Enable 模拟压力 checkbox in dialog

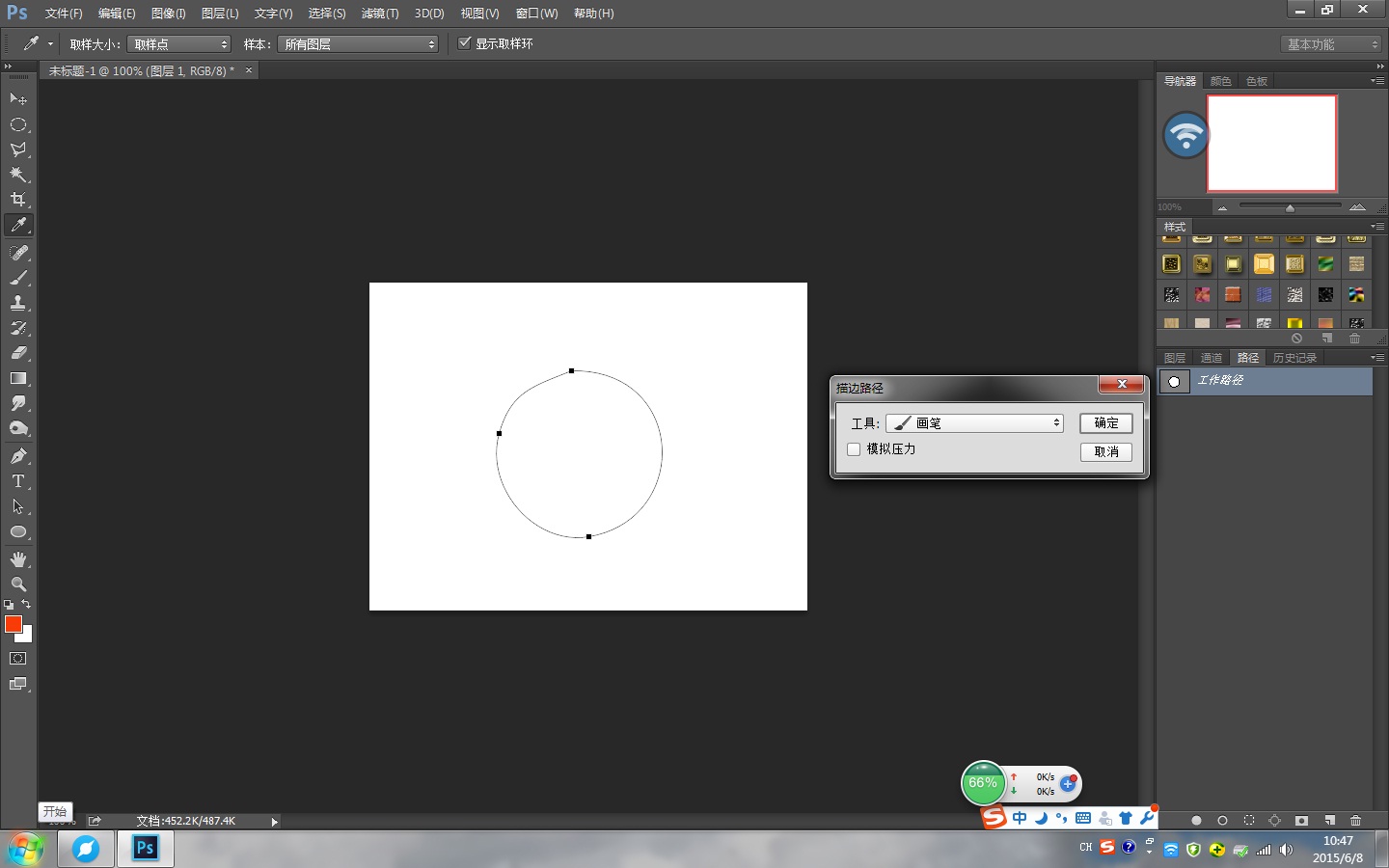tap(854, 449)
